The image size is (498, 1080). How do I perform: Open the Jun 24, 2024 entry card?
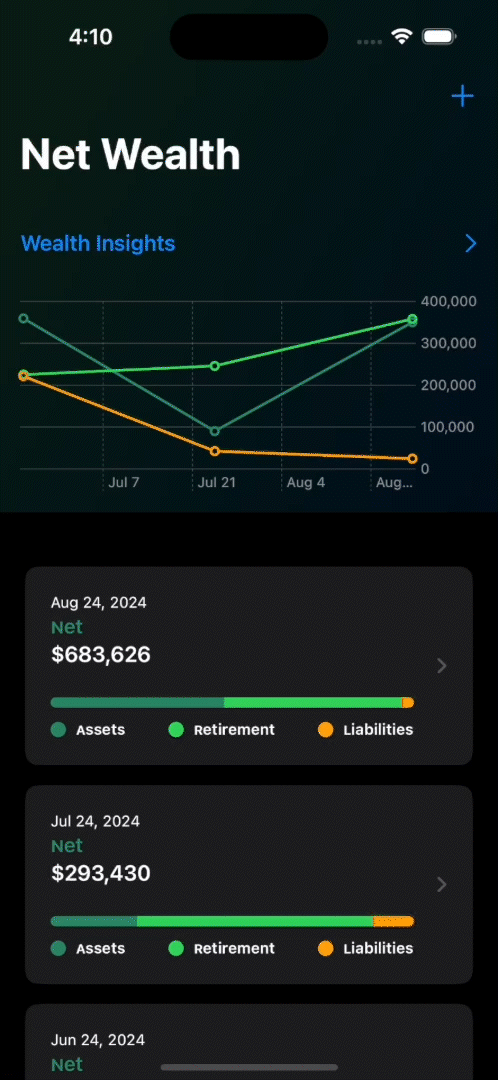point(249,1041)
